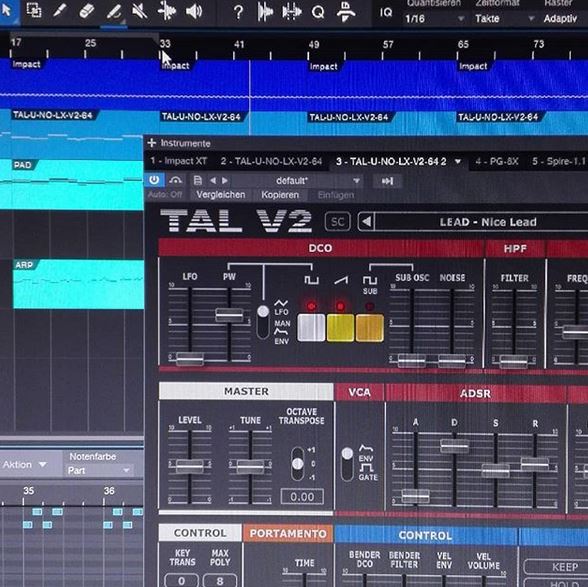Click the automation mode icon beside power button
Screen dimensions: 588x587
pyautogui.click(x=175, y=180)
